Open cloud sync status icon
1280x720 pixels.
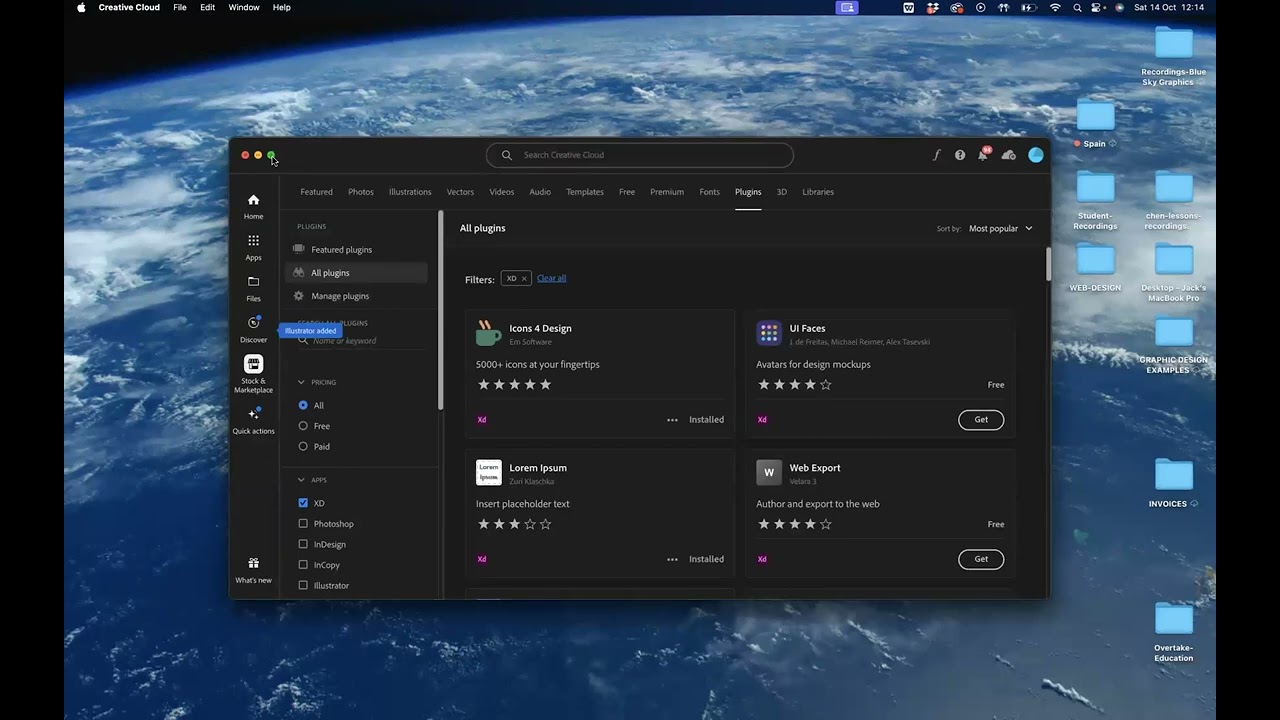pos(1008,155)
